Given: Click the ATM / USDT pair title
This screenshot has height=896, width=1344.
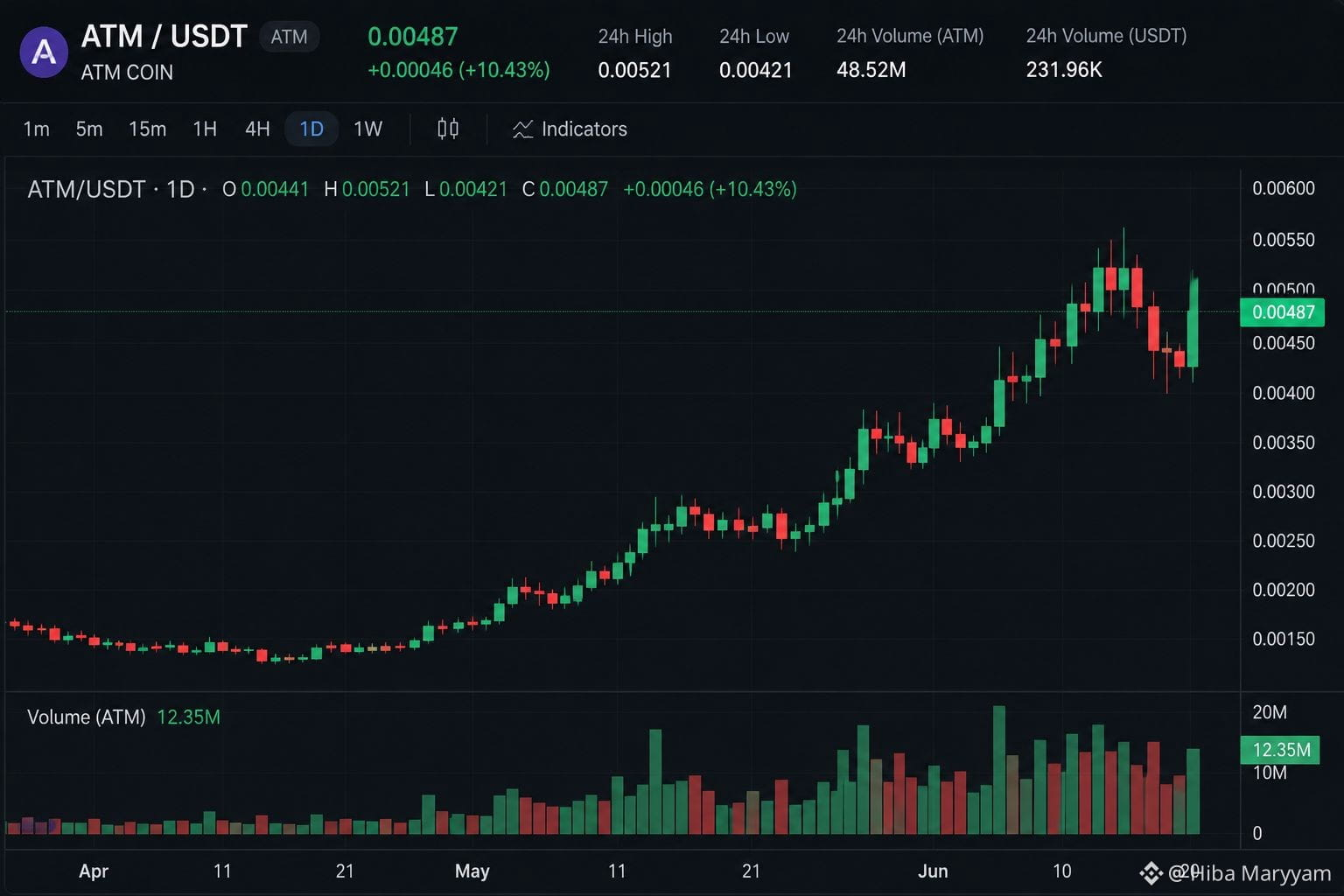Looking at the screenshot, I should [164, 37].
